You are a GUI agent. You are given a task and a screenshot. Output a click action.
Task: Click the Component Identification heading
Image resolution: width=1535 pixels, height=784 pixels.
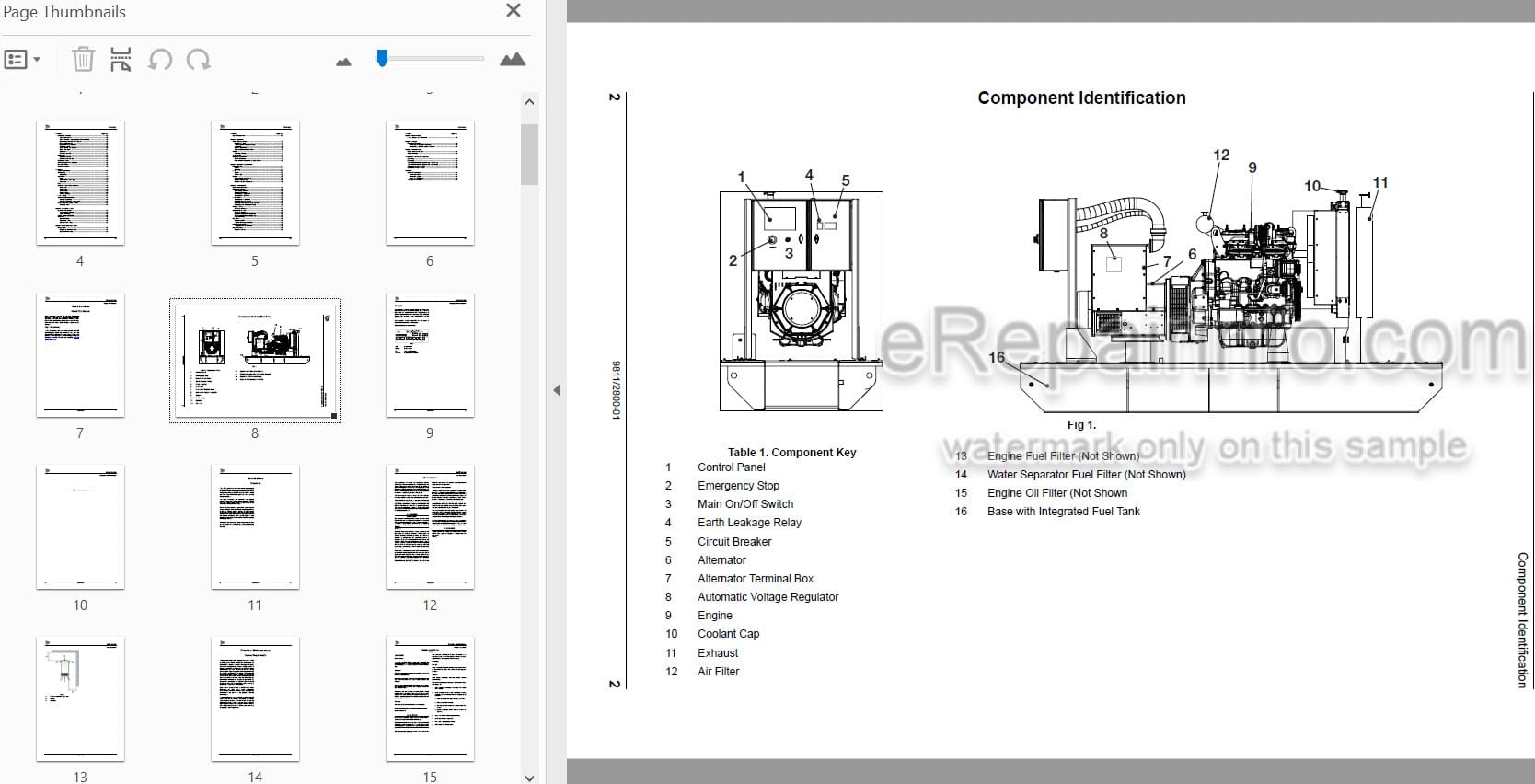pyautogui.click(x=1081, y=98)
